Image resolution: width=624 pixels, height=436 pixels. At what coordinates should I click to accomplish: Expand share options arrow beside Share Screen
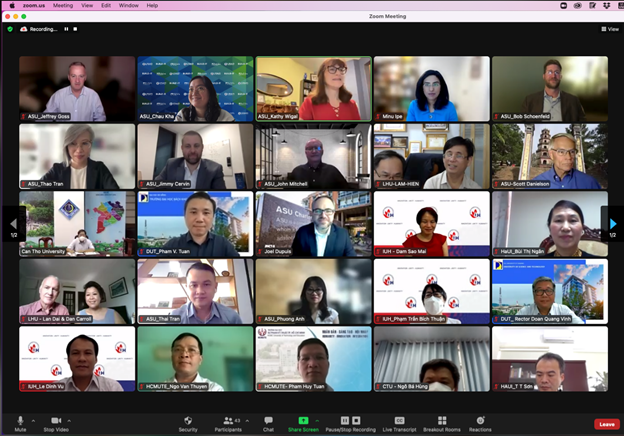(317, 420)
